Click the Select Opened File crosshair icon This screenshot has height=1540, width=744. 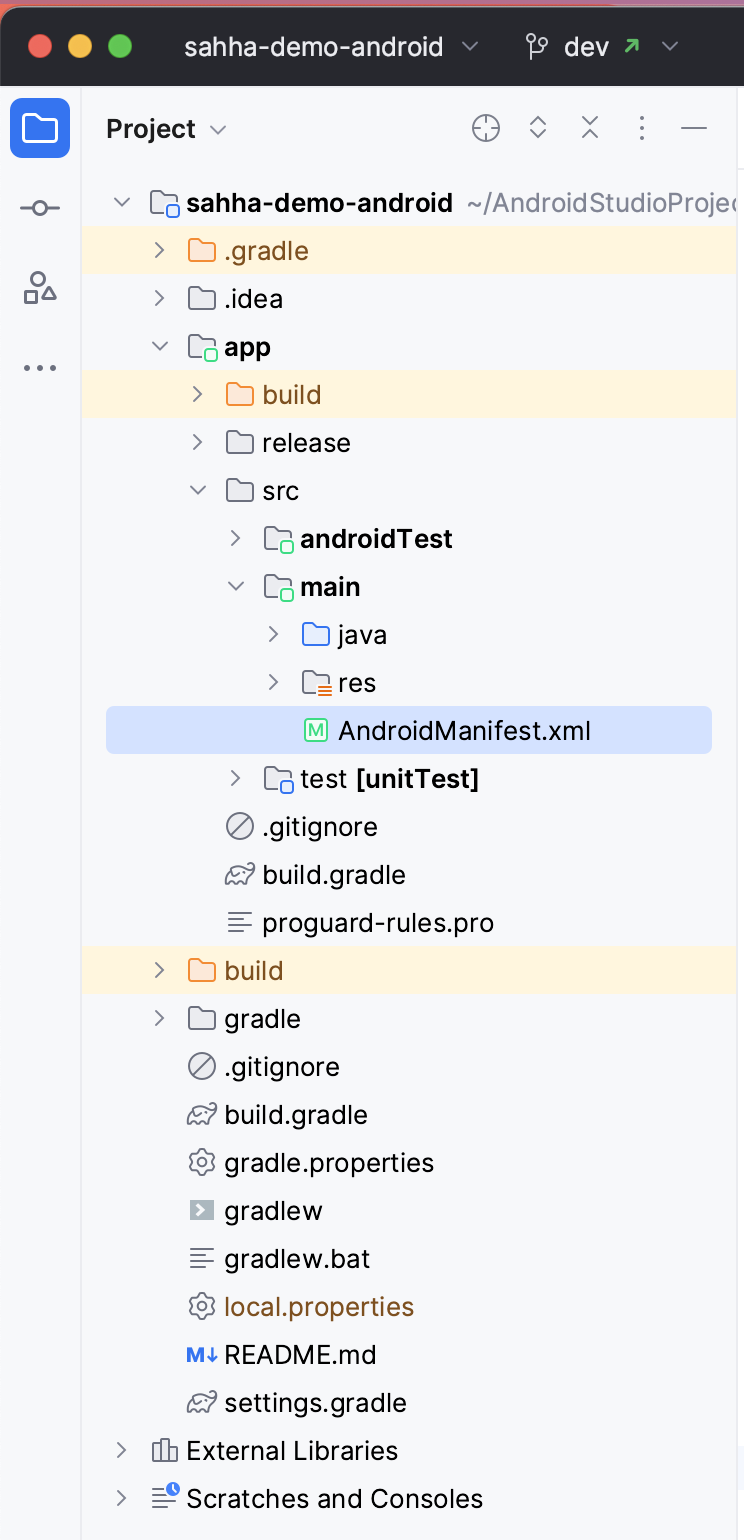pyautogui.click(x=486, y=128)
